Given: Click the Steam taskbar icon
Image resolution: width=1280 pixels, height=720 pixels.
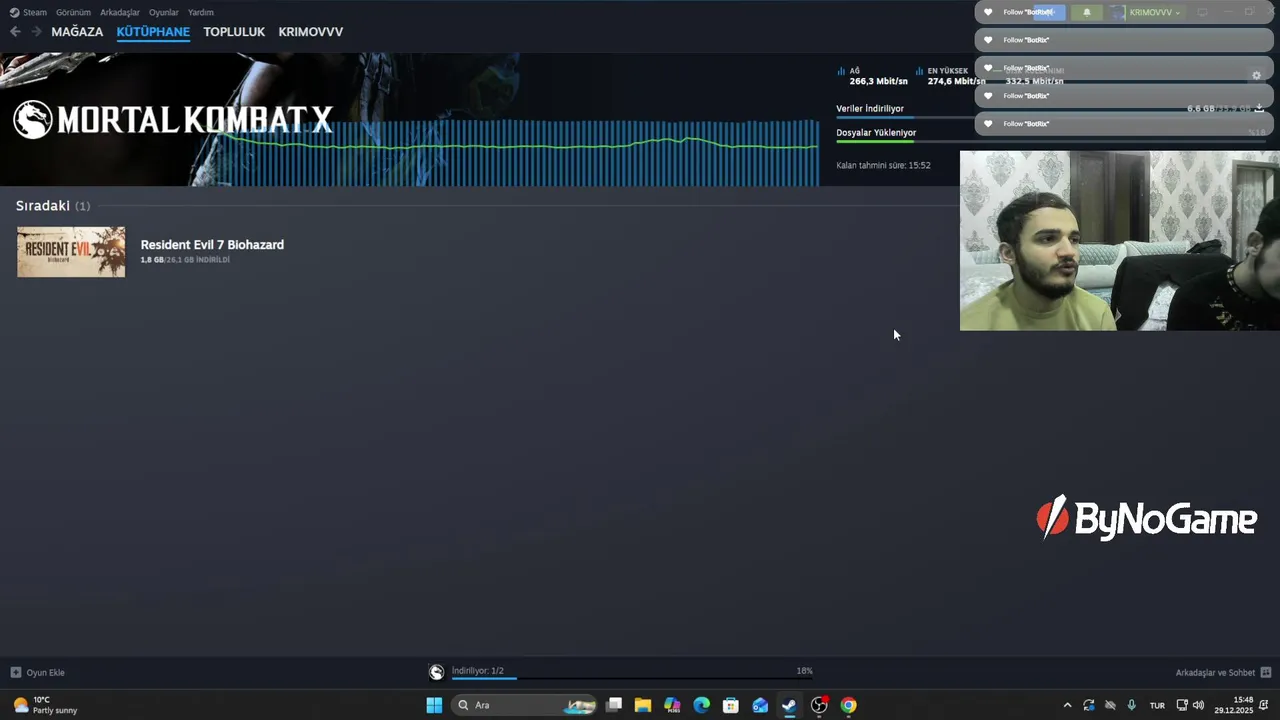Looking at the screenshot, I should tap(789, 705).
